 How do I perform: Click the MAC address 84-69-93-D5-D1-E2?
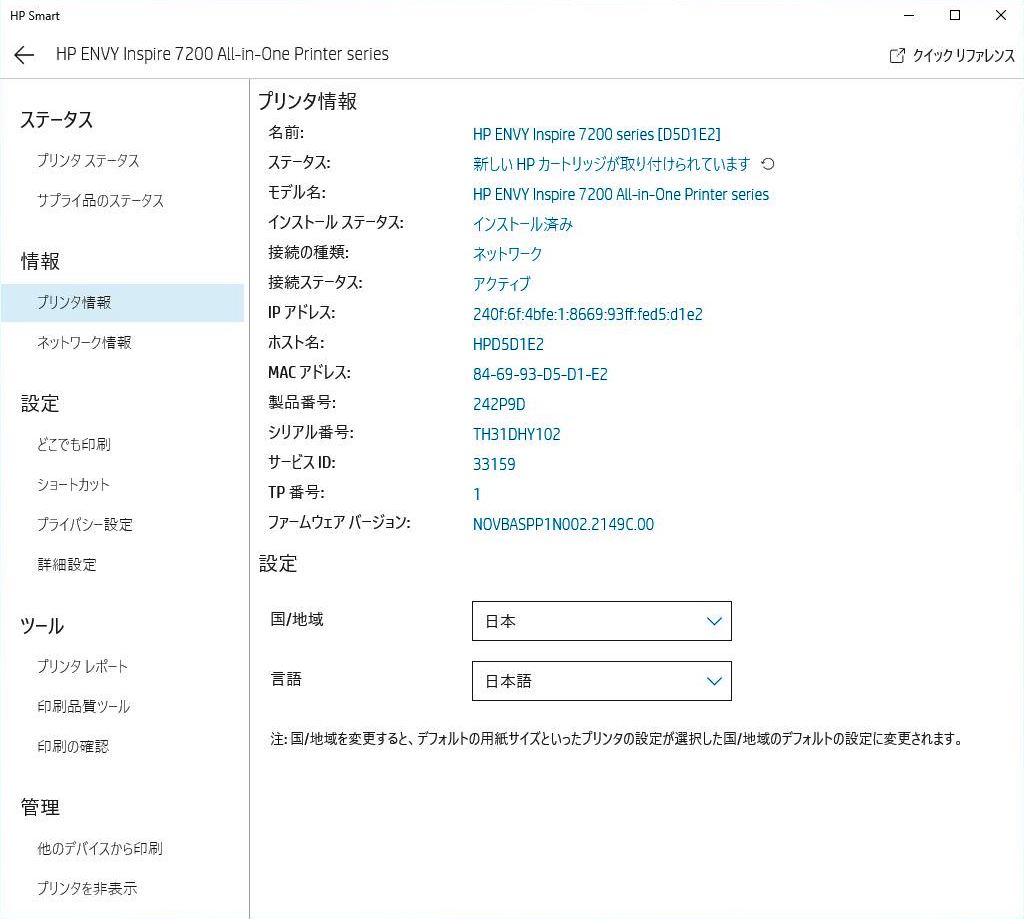pyautogui.click(x=540, y=374)
